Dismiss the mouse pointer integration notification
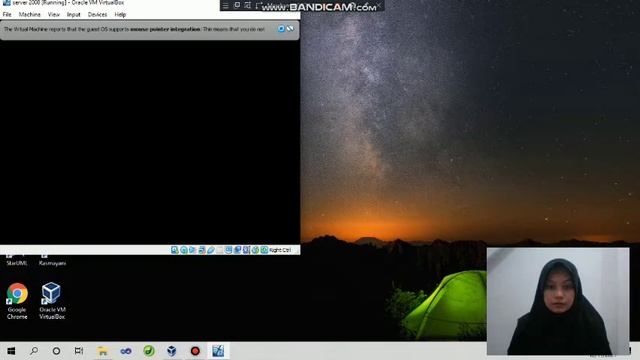 [281, 29]
